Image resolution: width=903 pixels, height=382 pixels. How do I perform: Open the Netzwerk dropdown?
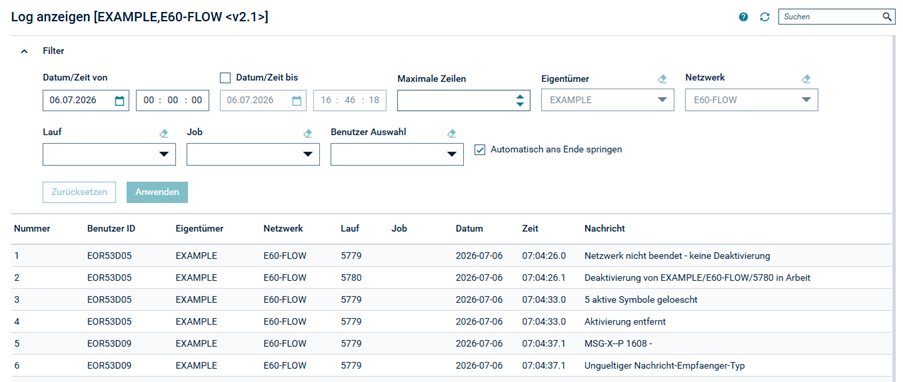(806, 100)
